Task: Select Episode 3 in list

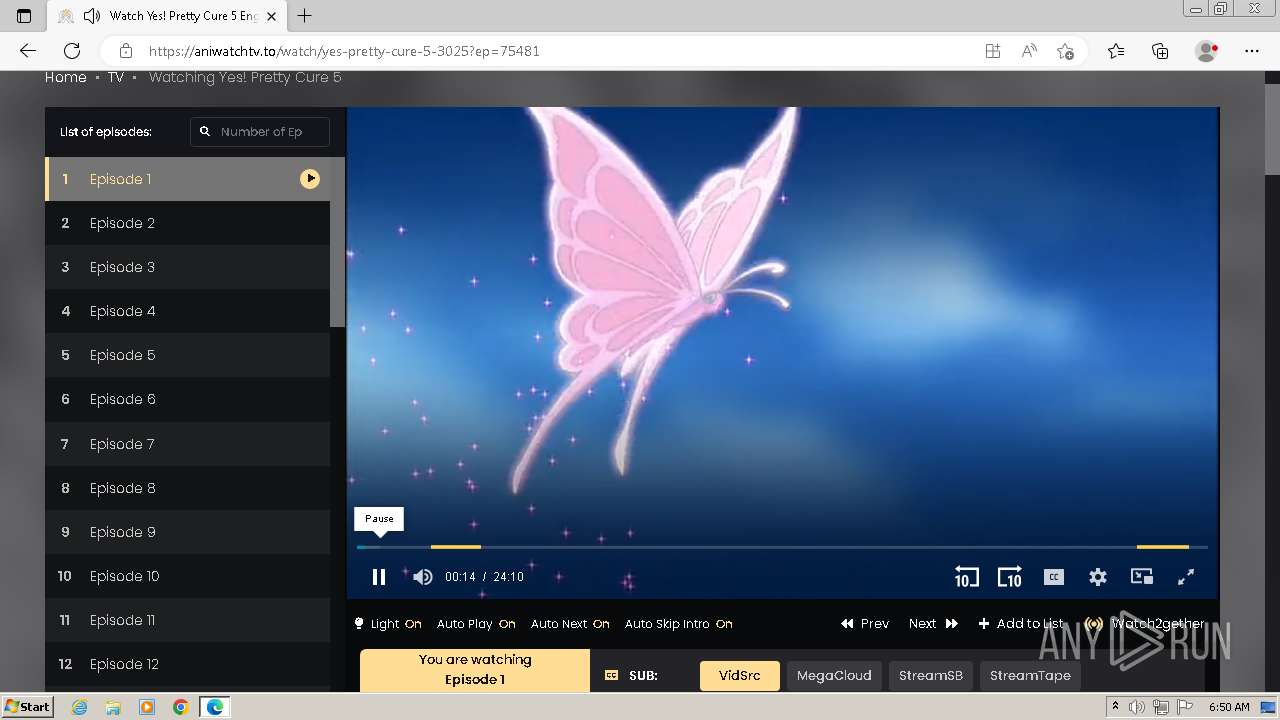Action: pos(188,267)
